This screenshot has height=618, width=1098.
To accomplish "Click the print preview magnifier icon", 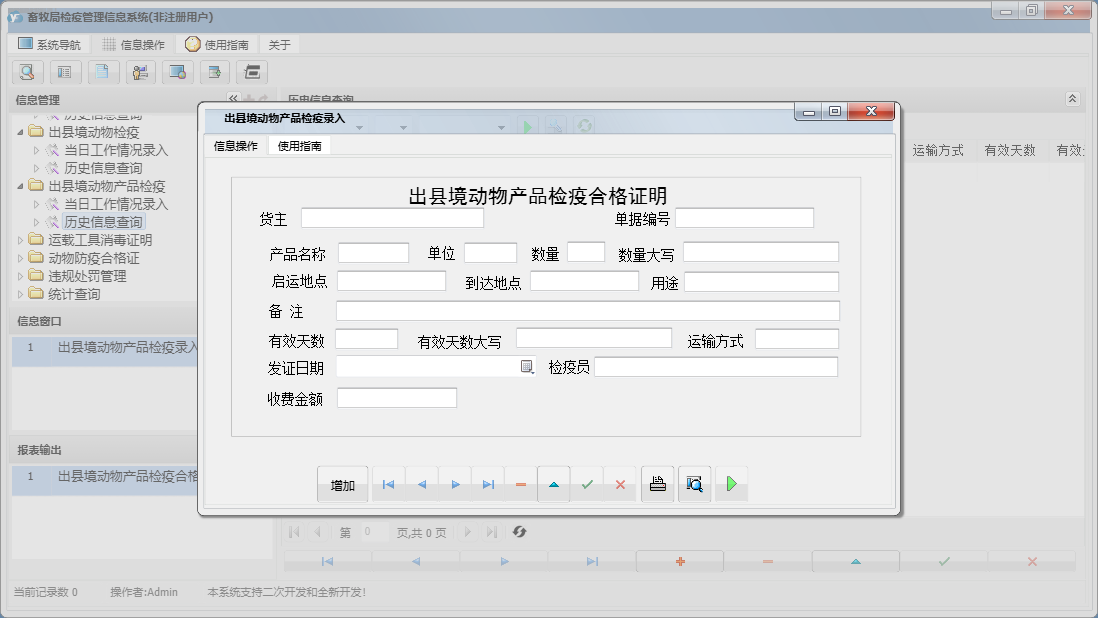I will pyautogui.click(x=694, y=484).
